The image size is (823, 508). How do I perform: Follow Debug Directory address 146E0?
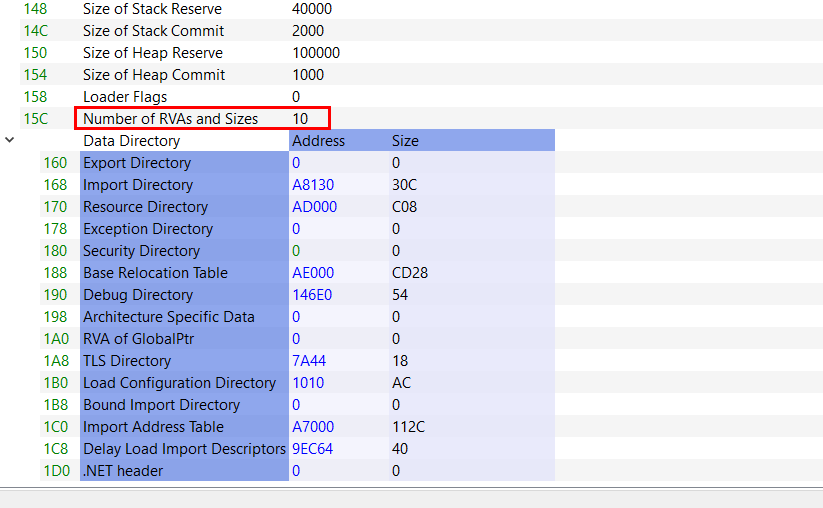pos(312,295)
